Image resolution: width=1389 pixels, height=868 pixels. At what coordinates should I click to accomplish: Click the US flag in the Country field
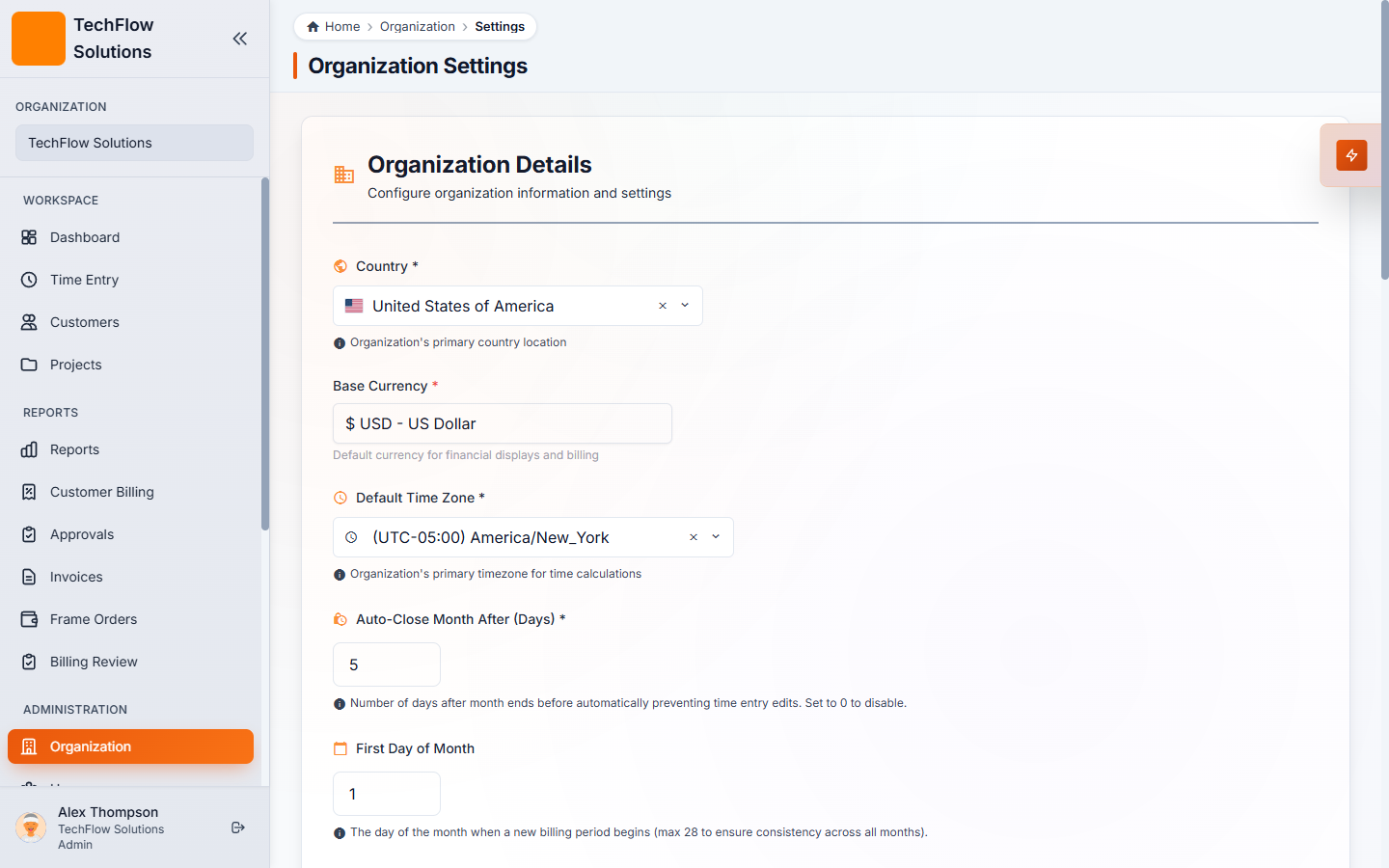[354, 306]
